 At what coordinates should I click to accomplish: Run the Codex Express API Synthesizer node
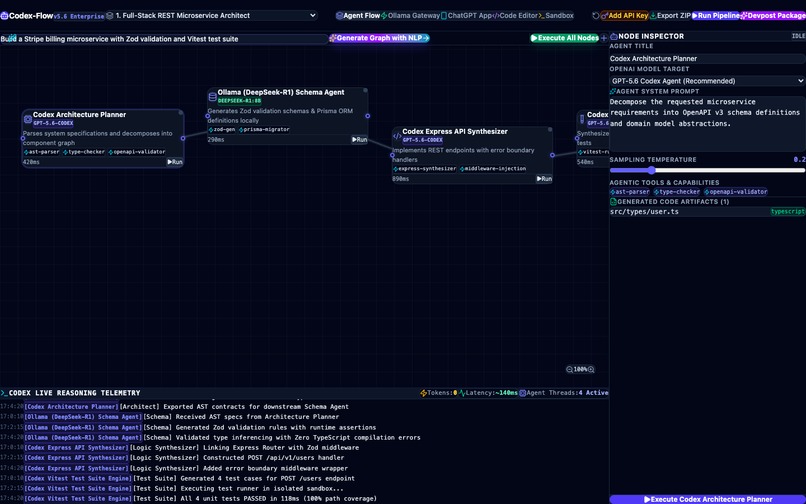(544, 179)
